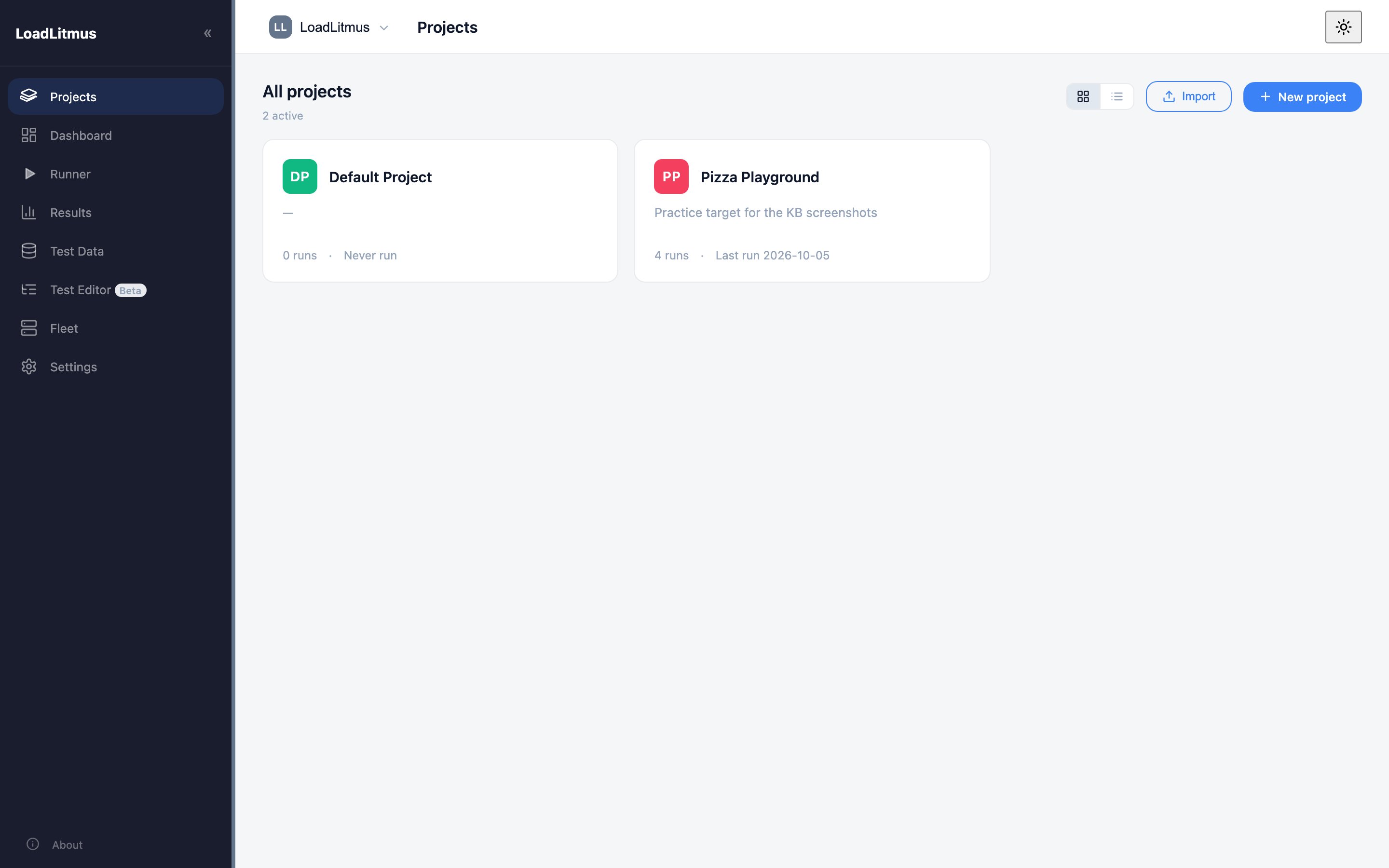Viewport: 1389px width, 868px height.
Task: Click the Settings gear icon
Action: (x=29, y=366)
